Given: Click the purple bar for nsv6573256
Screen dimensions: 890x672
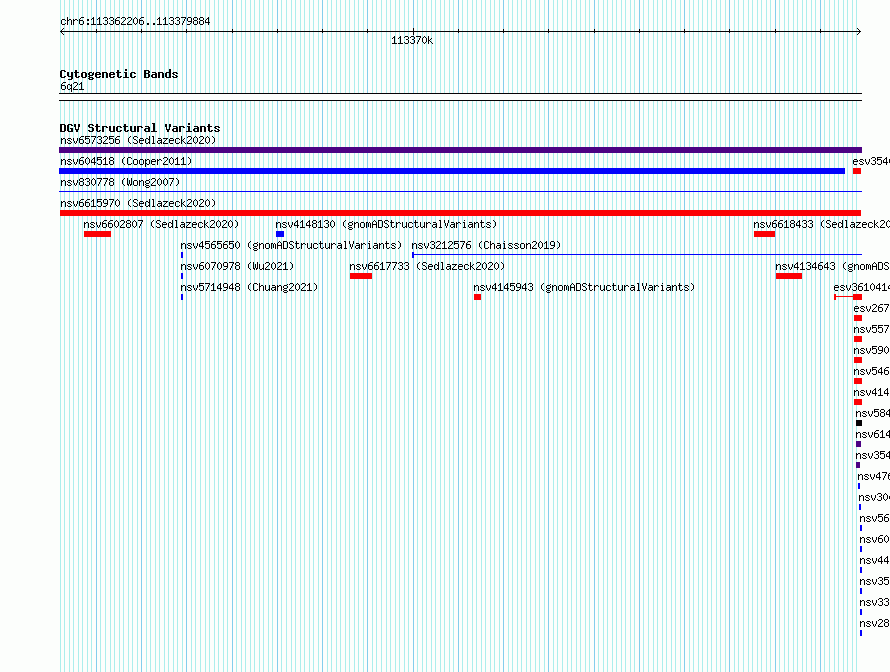Looking at the screenshot, I should point(460,150).
